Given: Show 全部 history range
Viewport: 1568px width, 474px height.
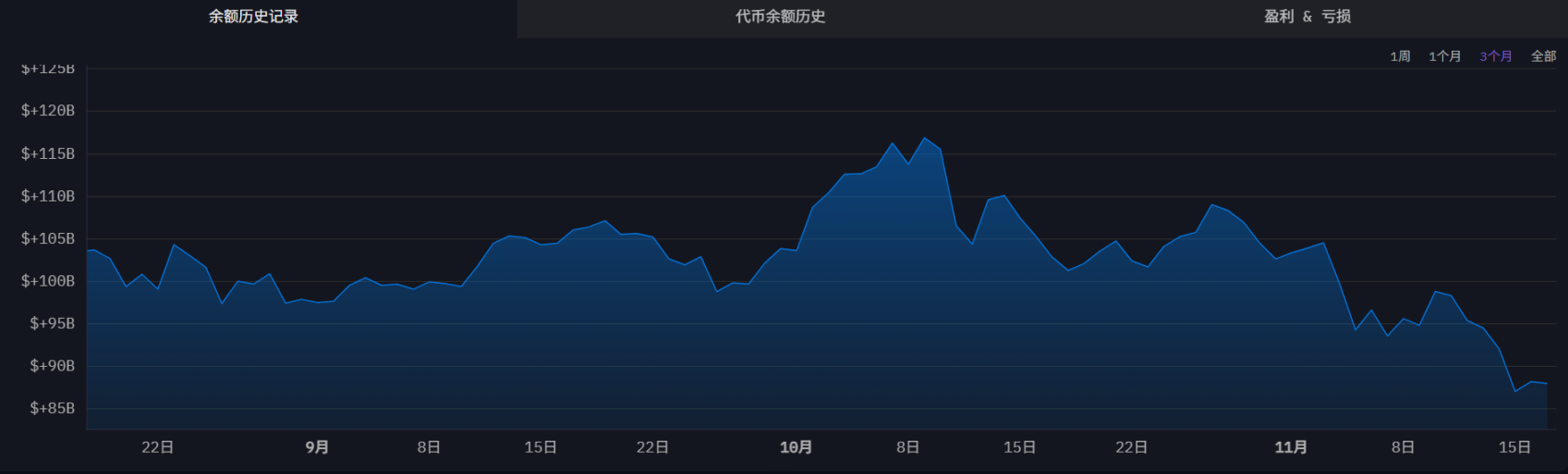Looking at the screenshot, I should click(1543, 56).
